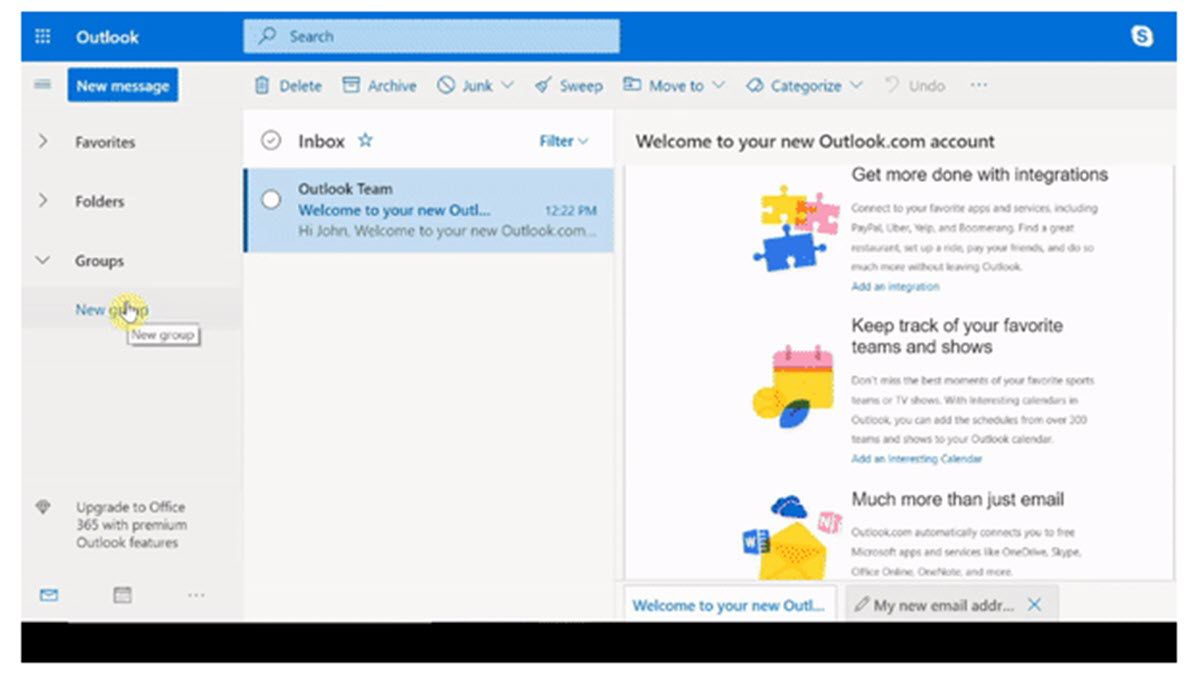Click the Outlook brand title
The height and width of the screenshot is (684, 1200).
pyautogui.click(x=107, y=37)
